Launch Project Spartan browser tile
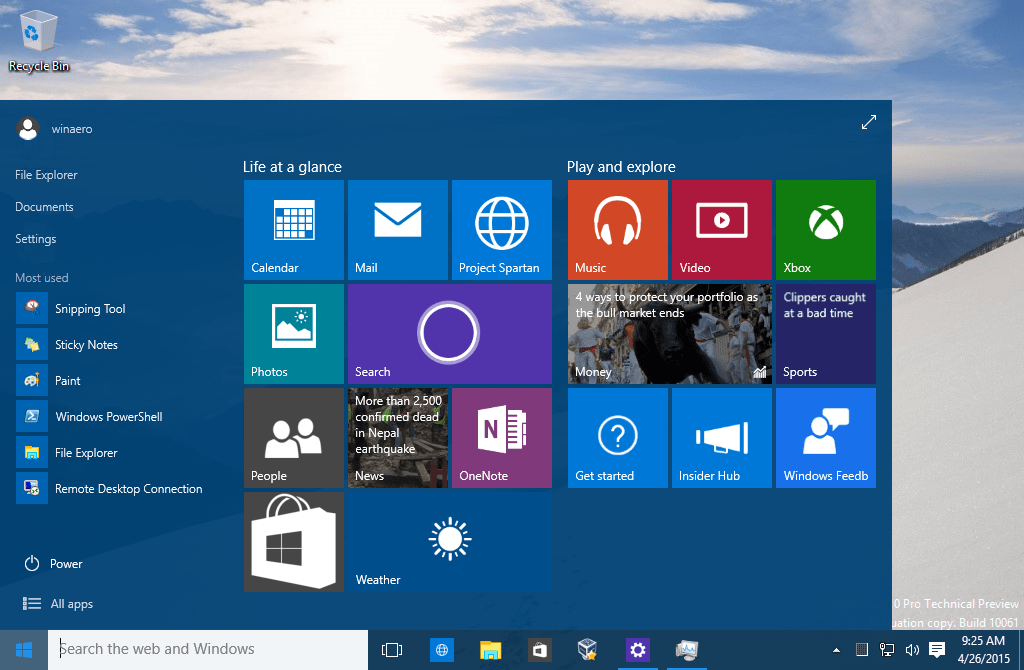The height and width of the screenshot is (670, 1024). coord(502,230)
